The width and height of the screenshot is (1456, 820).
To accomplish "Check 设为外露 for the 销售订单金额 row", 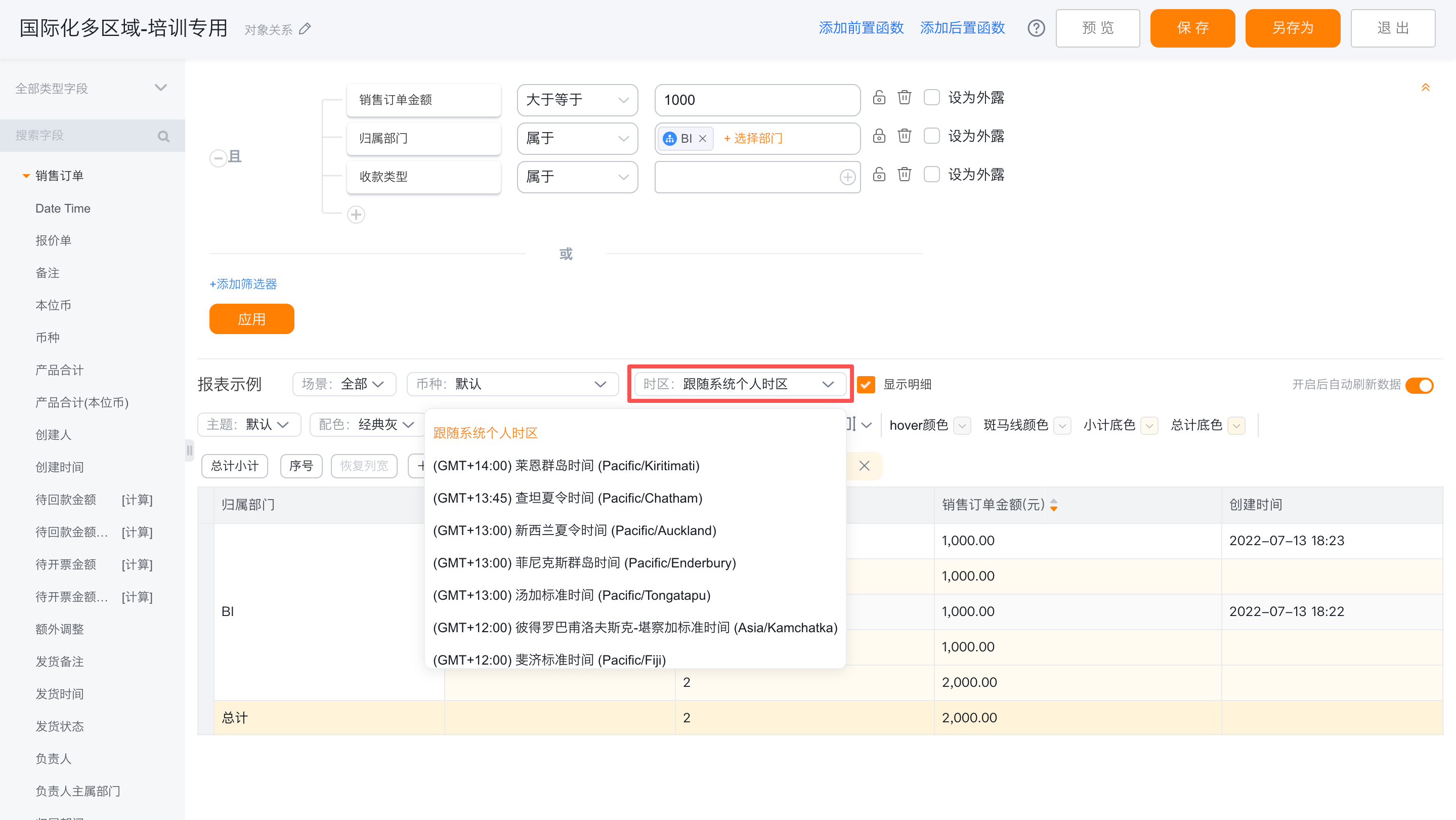I will (x=931, y=97).
